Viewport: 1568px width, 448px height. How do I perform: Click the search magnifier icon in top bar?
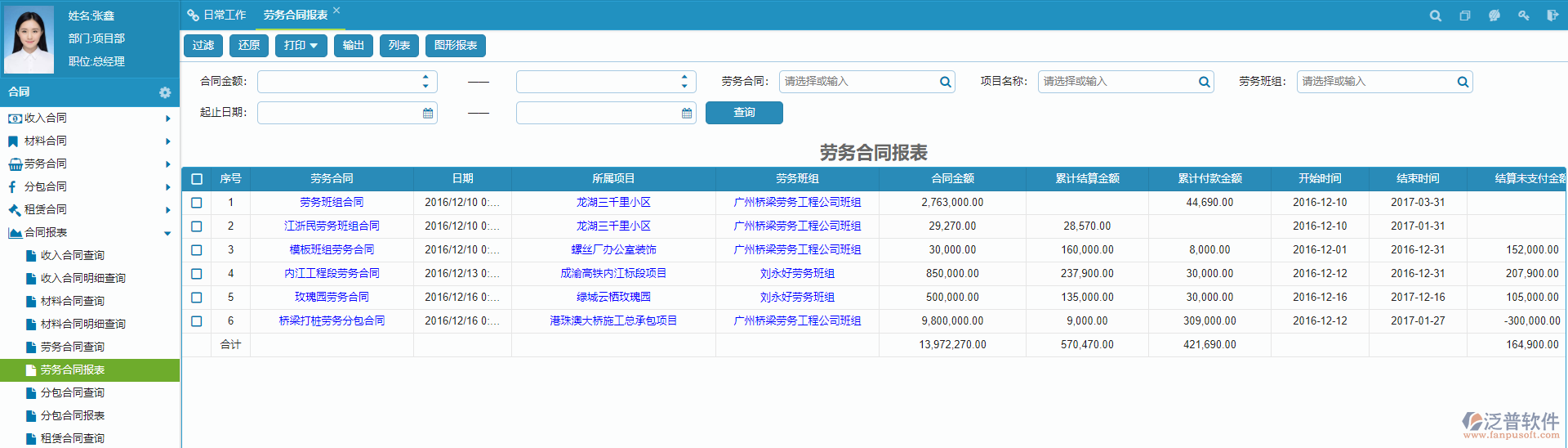pos(1435,16)
